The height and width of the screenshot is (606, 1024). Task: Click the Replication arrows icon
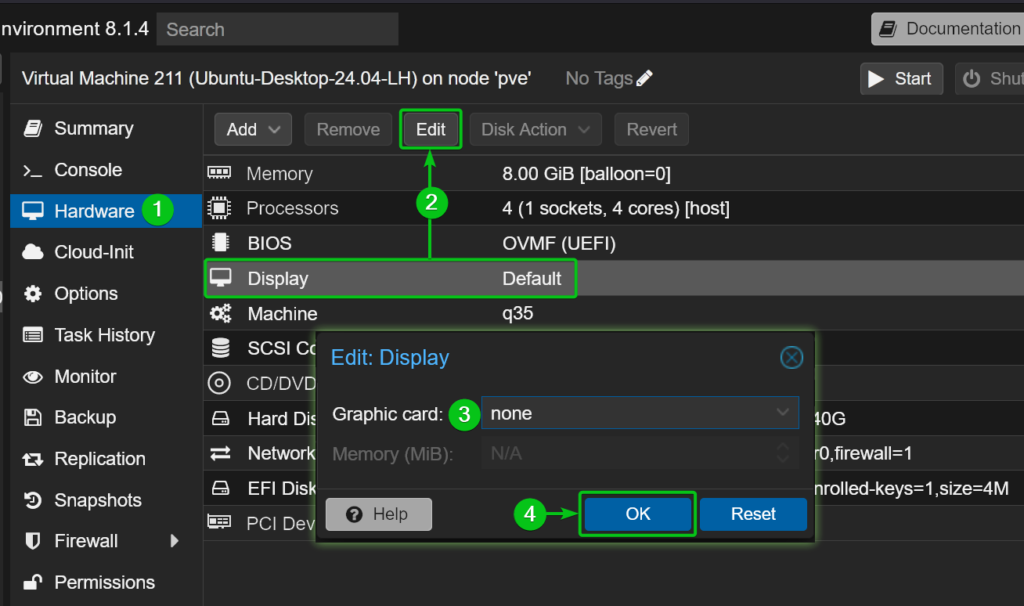click(x=33, y=459)
